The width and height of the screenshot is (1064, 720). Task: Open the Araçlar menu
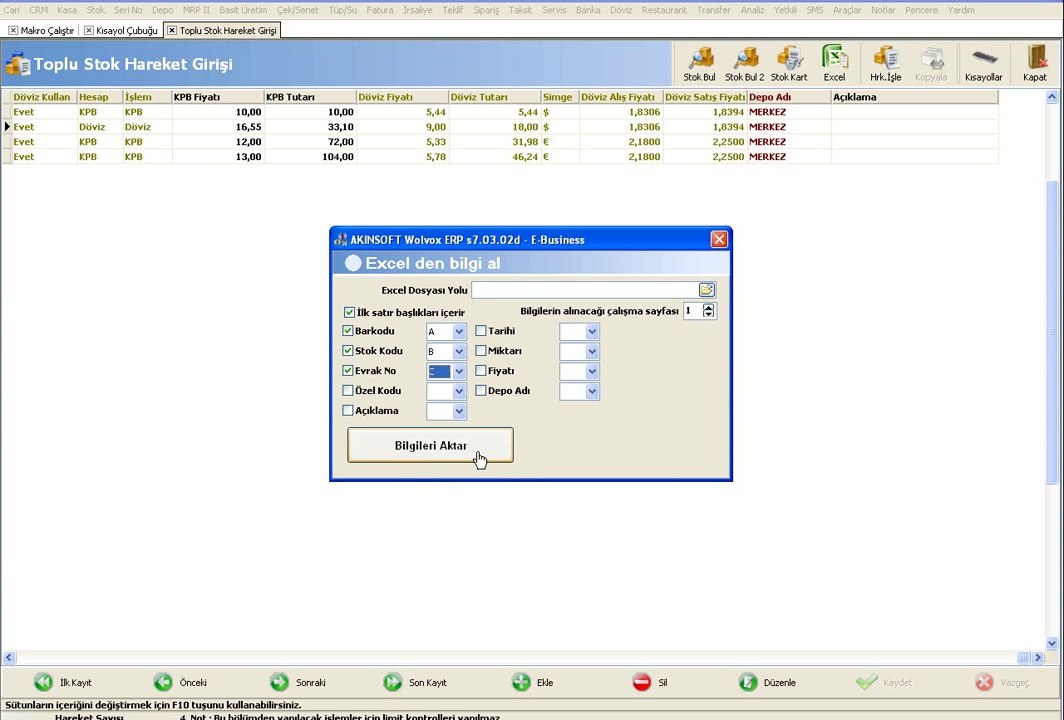(x=847, y=10)
